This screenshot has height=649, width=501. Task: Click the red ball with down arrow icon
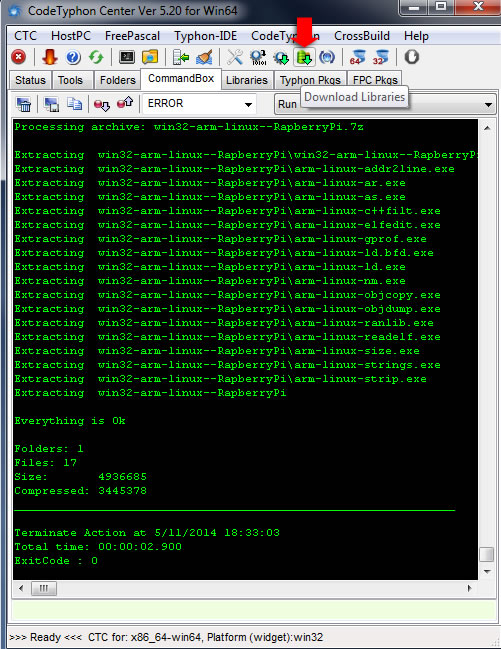[x=102, y=104]
